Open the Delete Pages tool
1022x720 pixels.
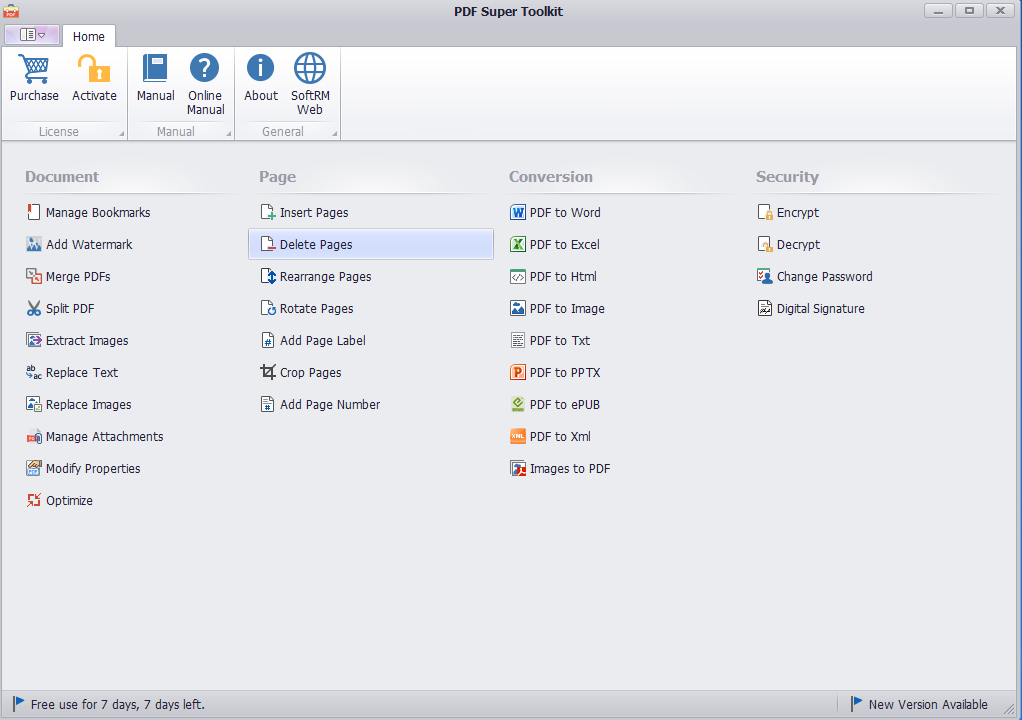[x=371, y=244]
